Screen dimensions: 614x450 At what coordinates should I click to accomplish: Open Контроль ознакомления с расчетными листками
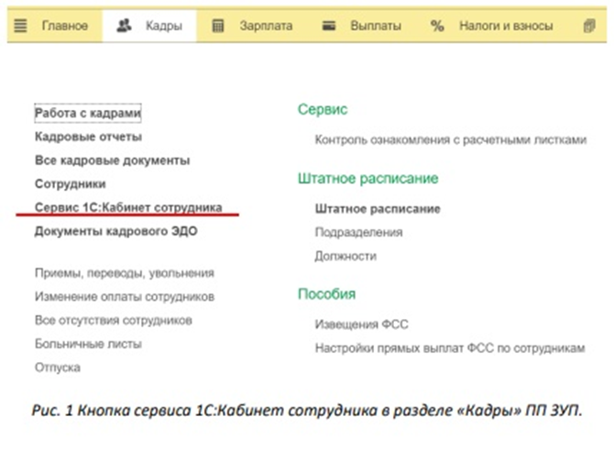coord(450,141)
